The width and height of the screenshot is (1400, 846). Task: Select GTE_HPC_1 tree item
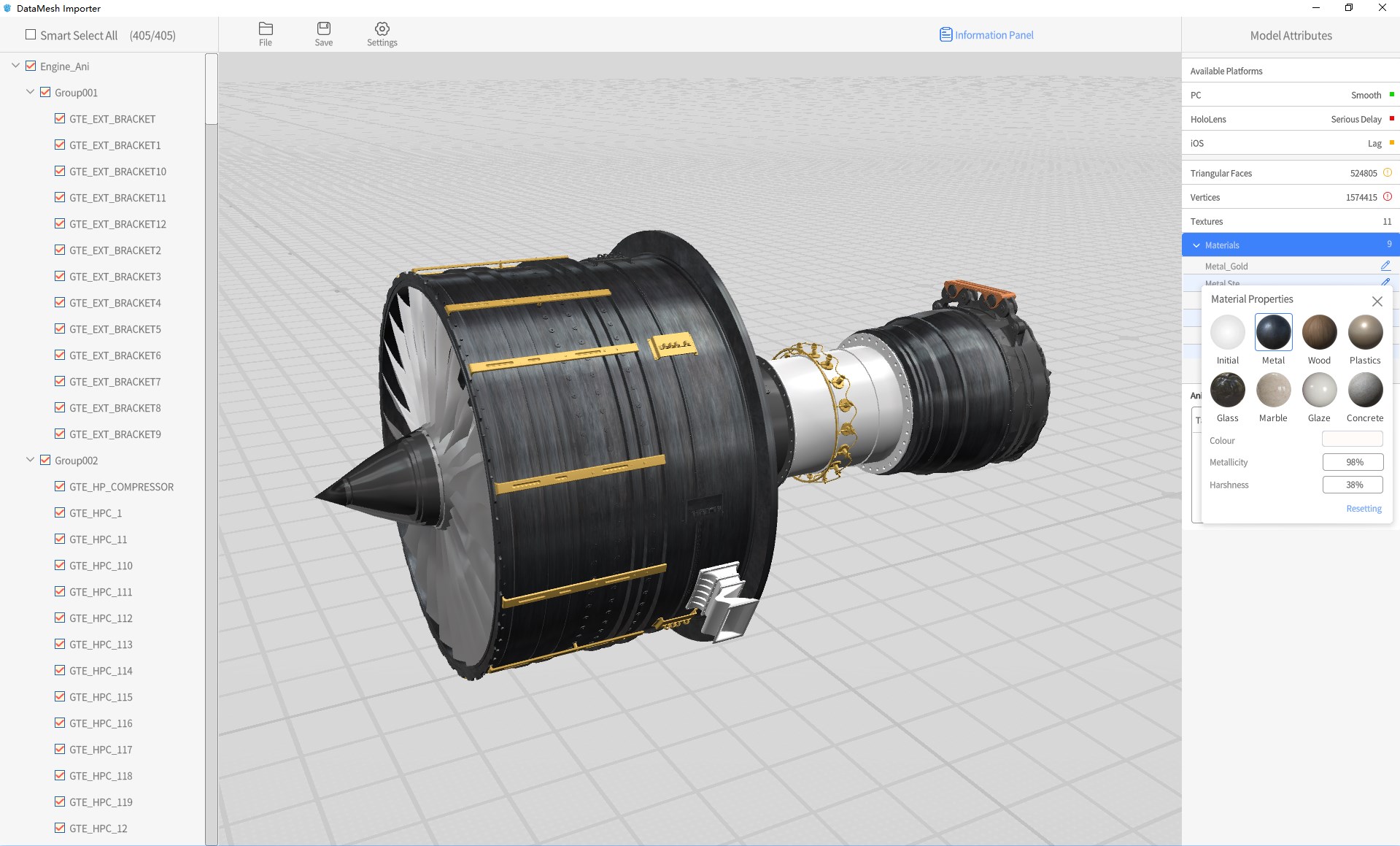[96, 513]
